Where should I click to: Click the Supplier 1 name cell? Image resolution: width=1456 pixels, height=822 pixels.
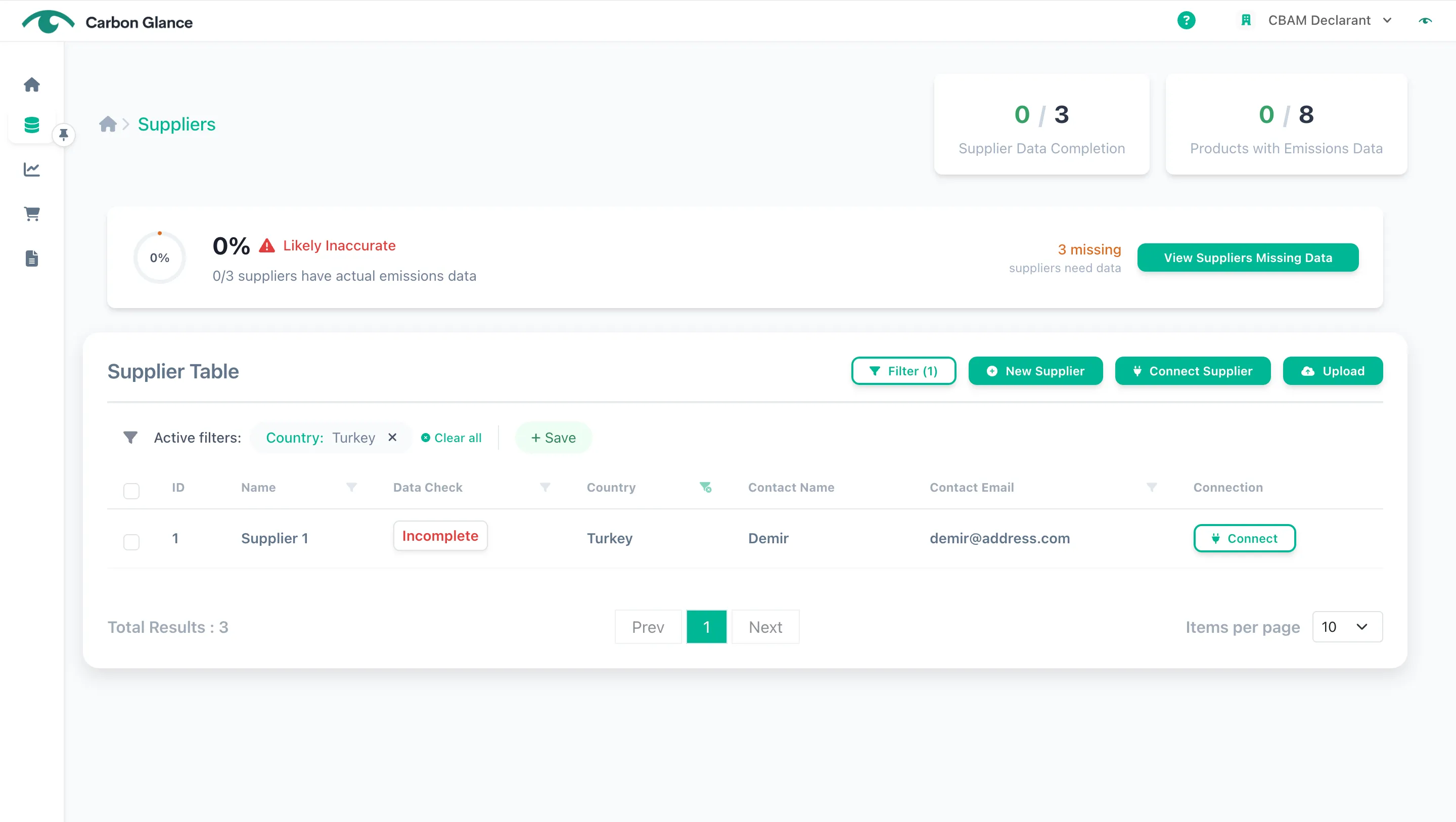pyautogui.click(x=274, y=538)
